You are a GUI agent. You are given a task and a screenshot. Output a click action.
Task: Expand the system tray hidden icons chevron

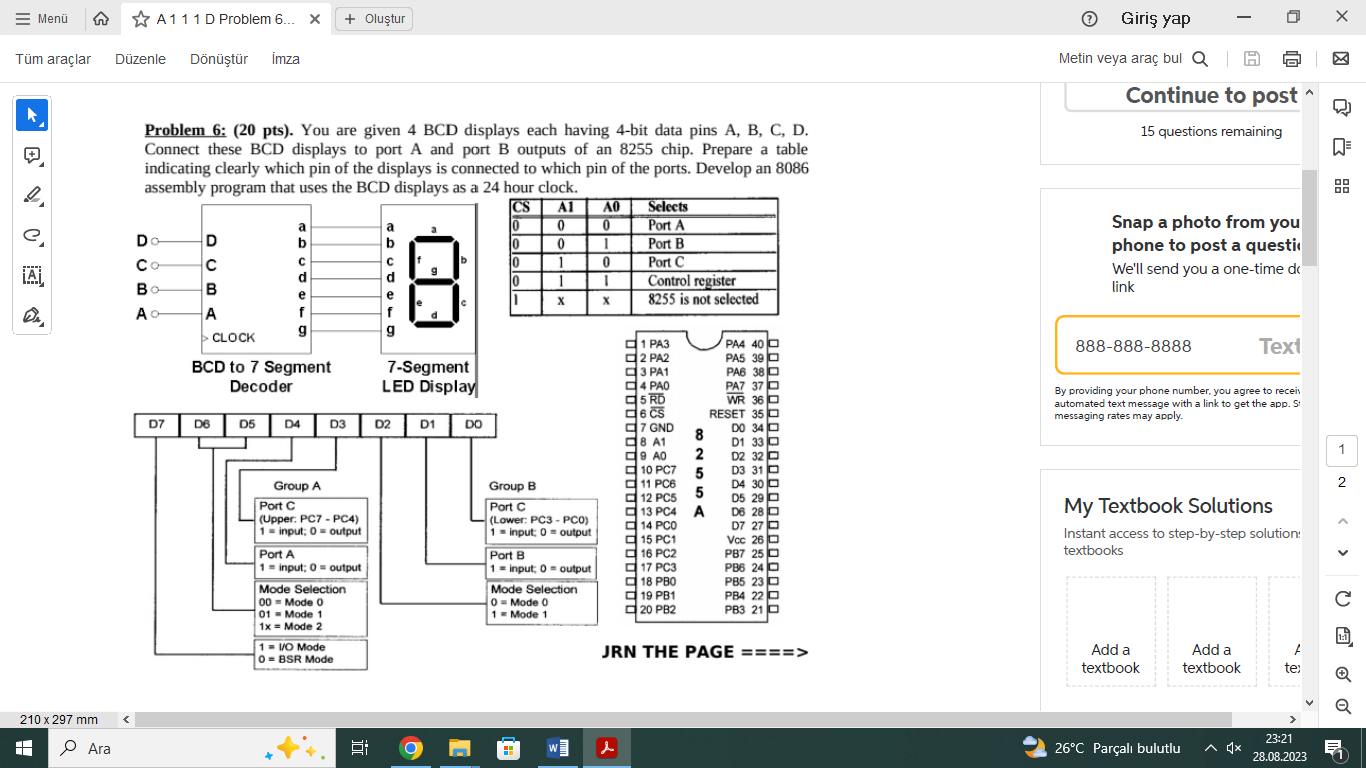click(x=1210, y=748)
